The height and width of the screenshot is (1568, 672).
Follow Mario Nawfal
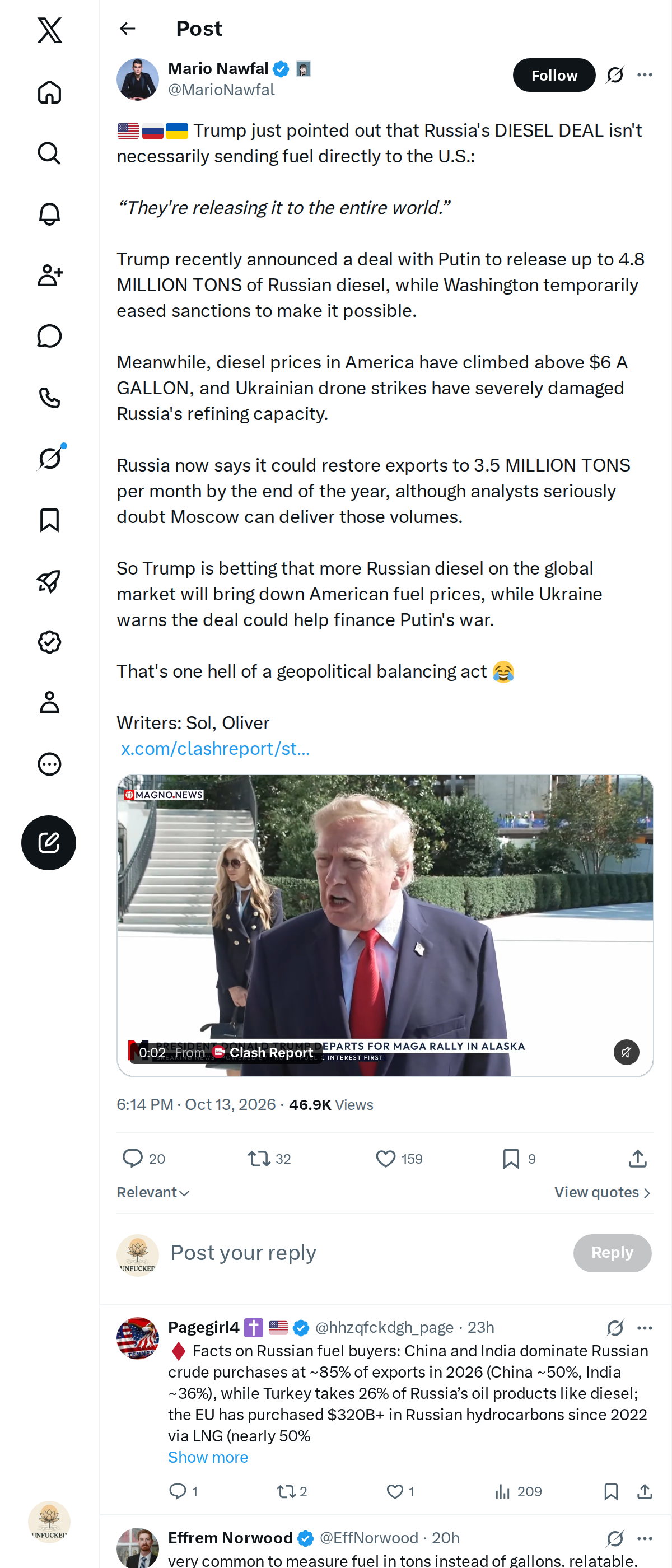[554, 75]
